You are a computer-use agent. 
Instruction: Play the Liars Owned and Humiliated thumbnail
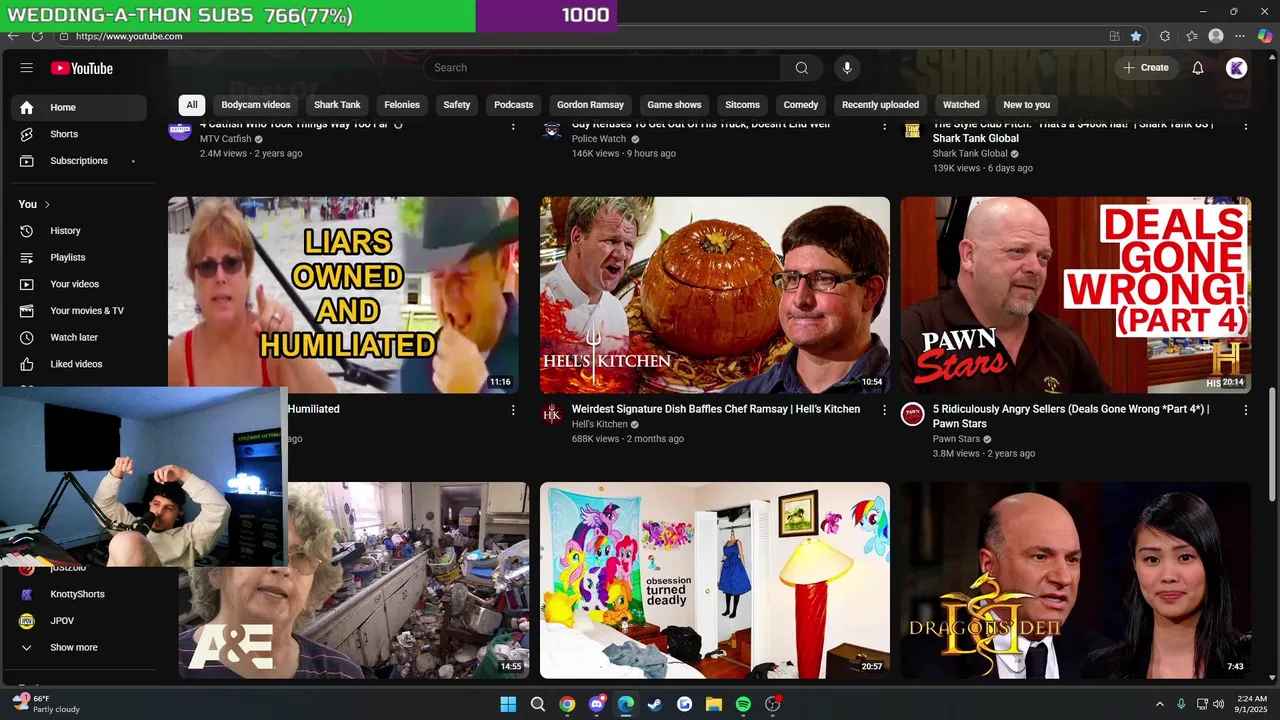pos(343,295)
